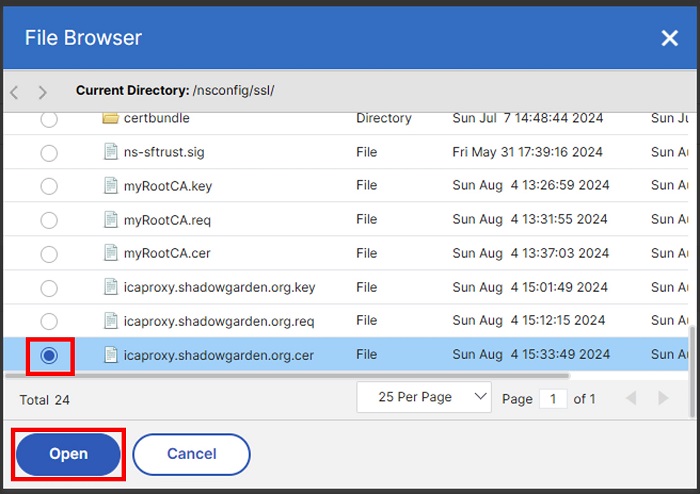Click the page number input field

pyautogui.click(x=553, y=398)
